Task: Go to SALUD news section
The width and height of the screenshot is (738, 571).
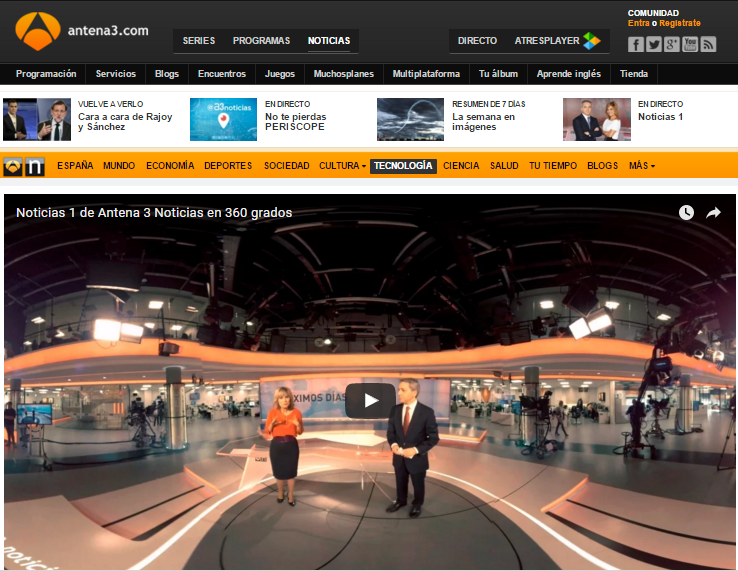Action: pos(504,166)
